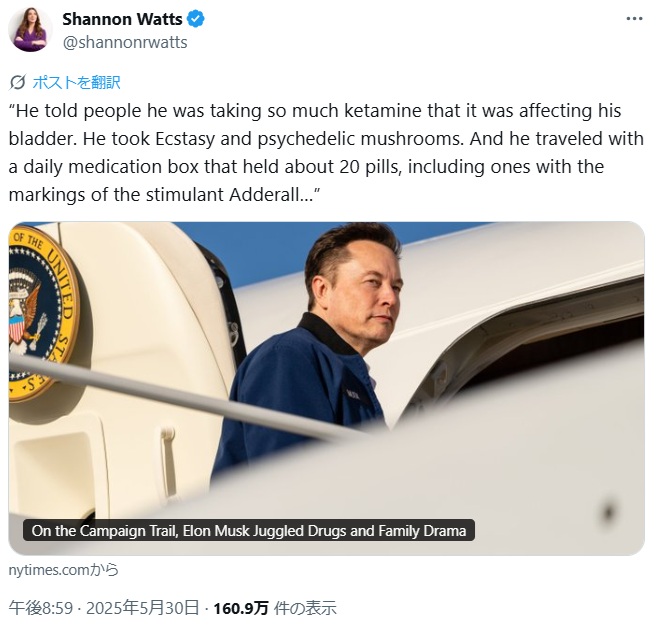Image resolution: width=661 pixels, height=627 pixels.
Task: Click the 'daily medication box' line of the post
Action: click(x=306, y=167)
